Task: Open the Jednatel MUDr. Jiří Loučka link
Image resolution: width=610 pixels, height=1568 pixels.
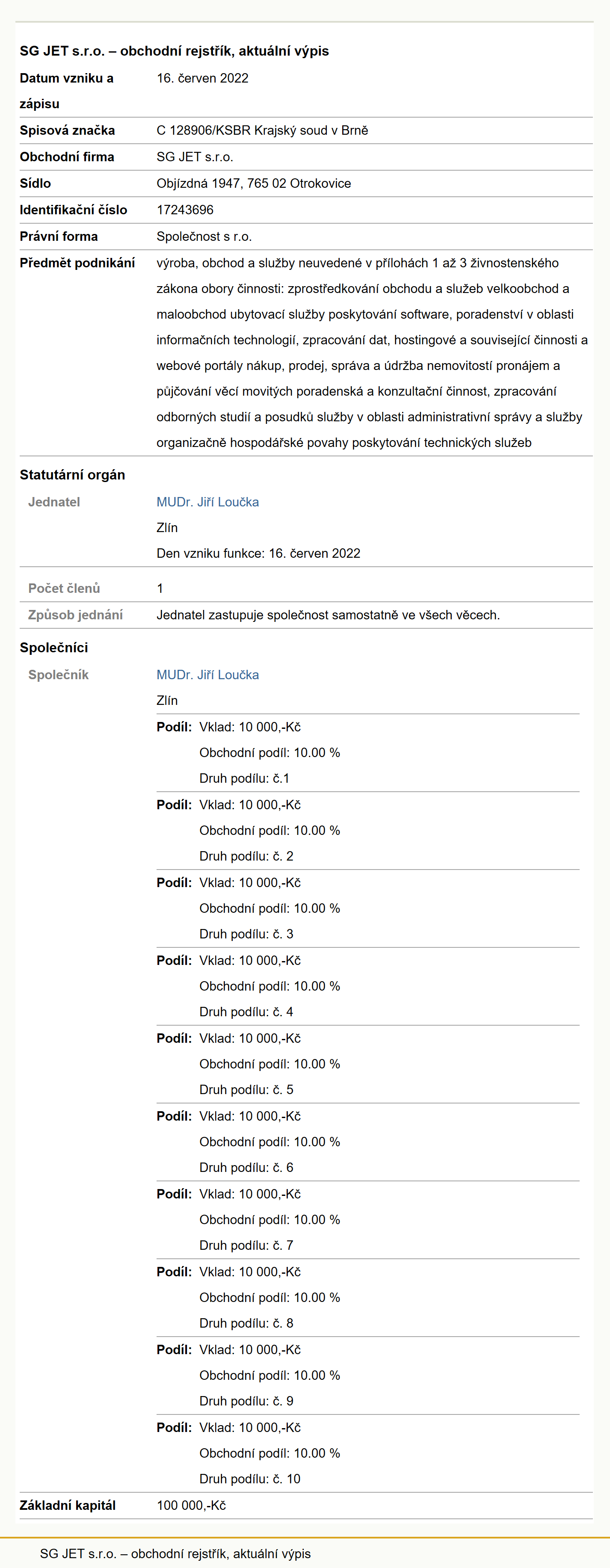Action: click(x=207, y=502)
